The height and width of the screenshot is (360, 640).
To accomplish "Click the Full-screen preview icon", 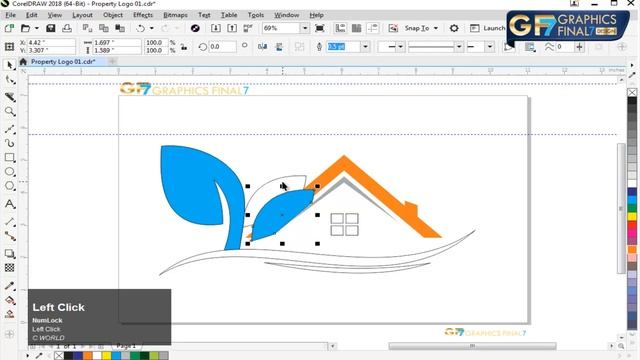I will 320,28.
